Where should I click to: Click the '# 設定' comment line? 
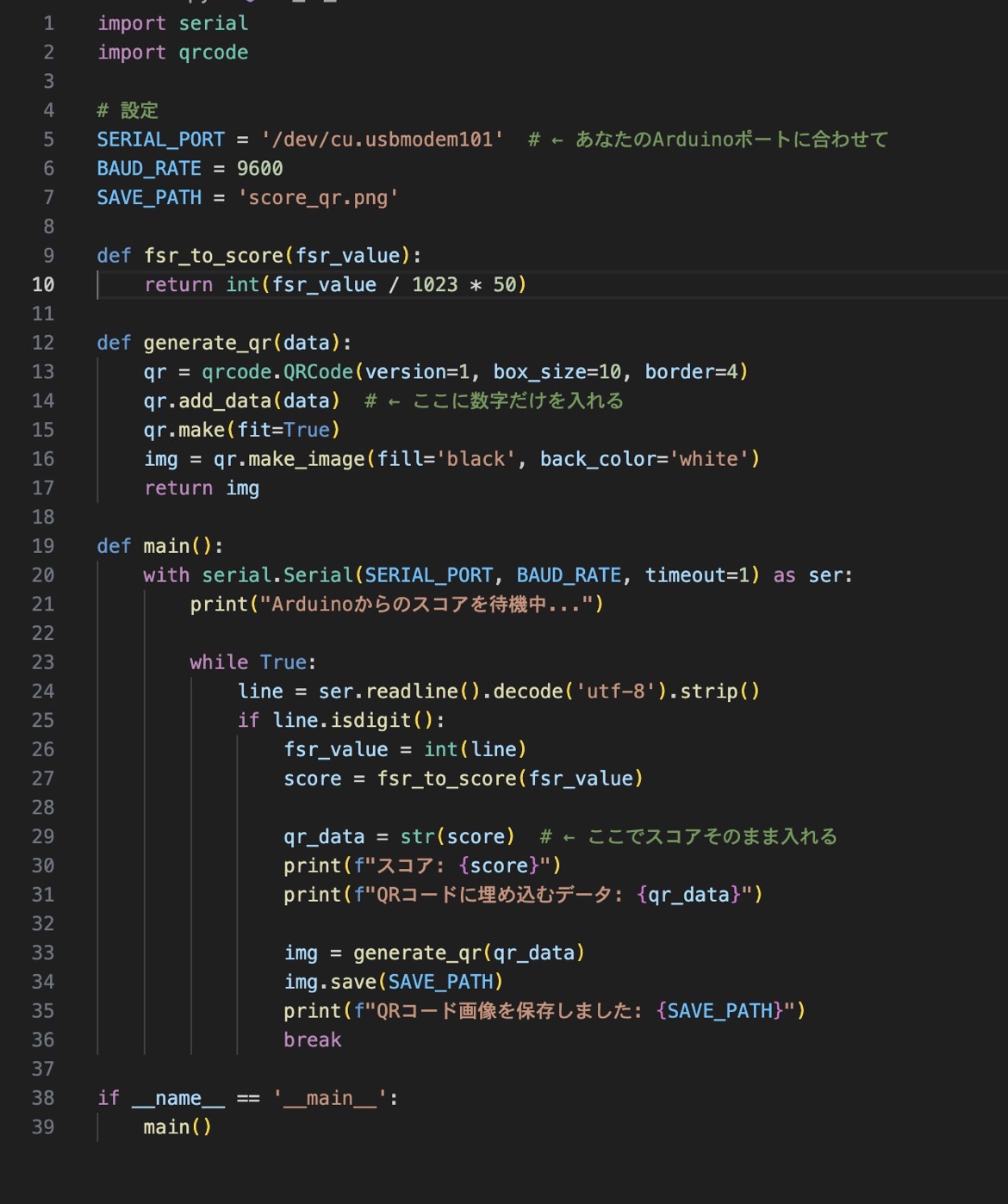(x=128, y=110)
